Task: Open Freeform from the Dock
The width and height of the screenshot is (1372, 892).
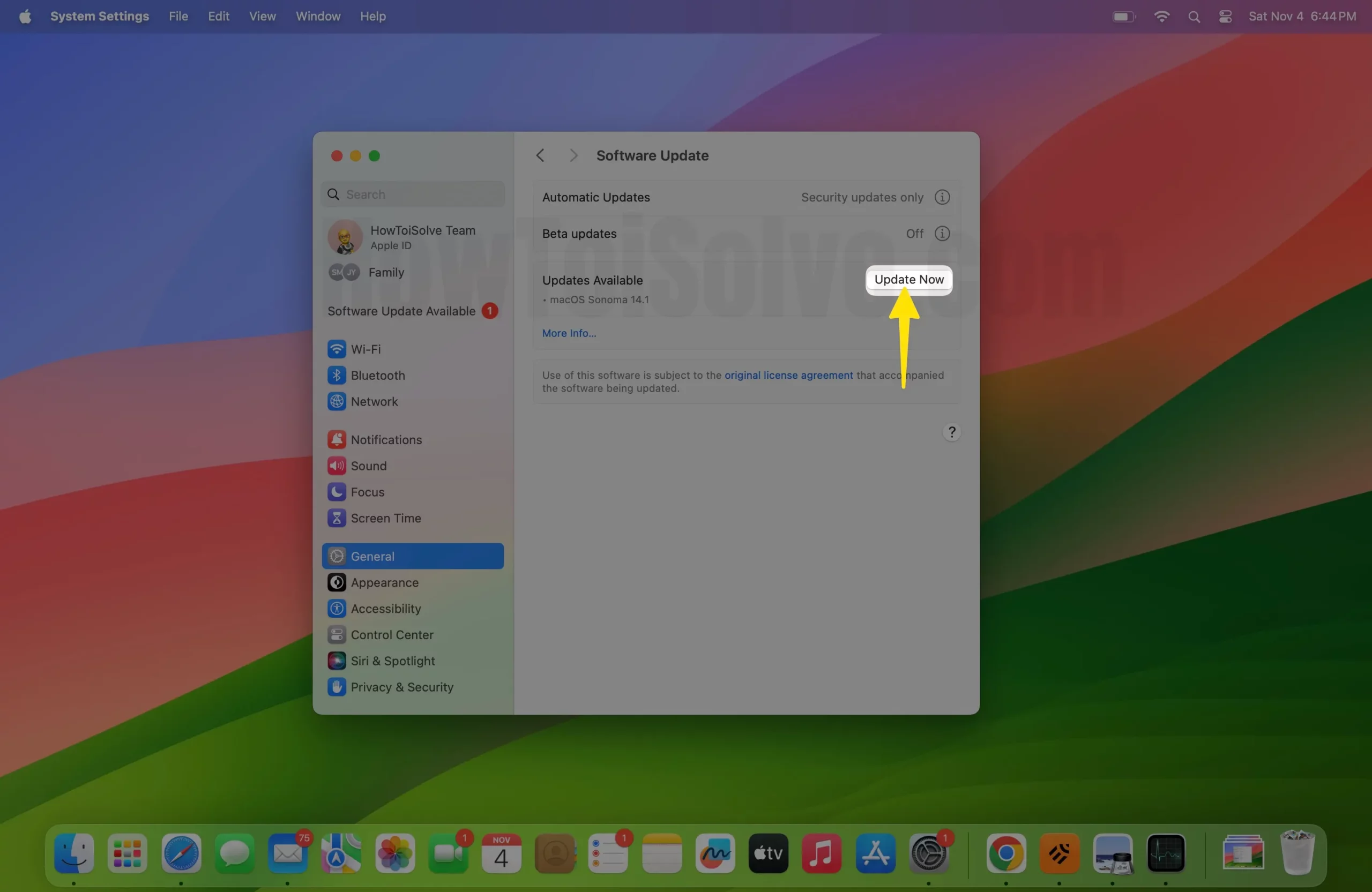Action: tap(715, 853)
